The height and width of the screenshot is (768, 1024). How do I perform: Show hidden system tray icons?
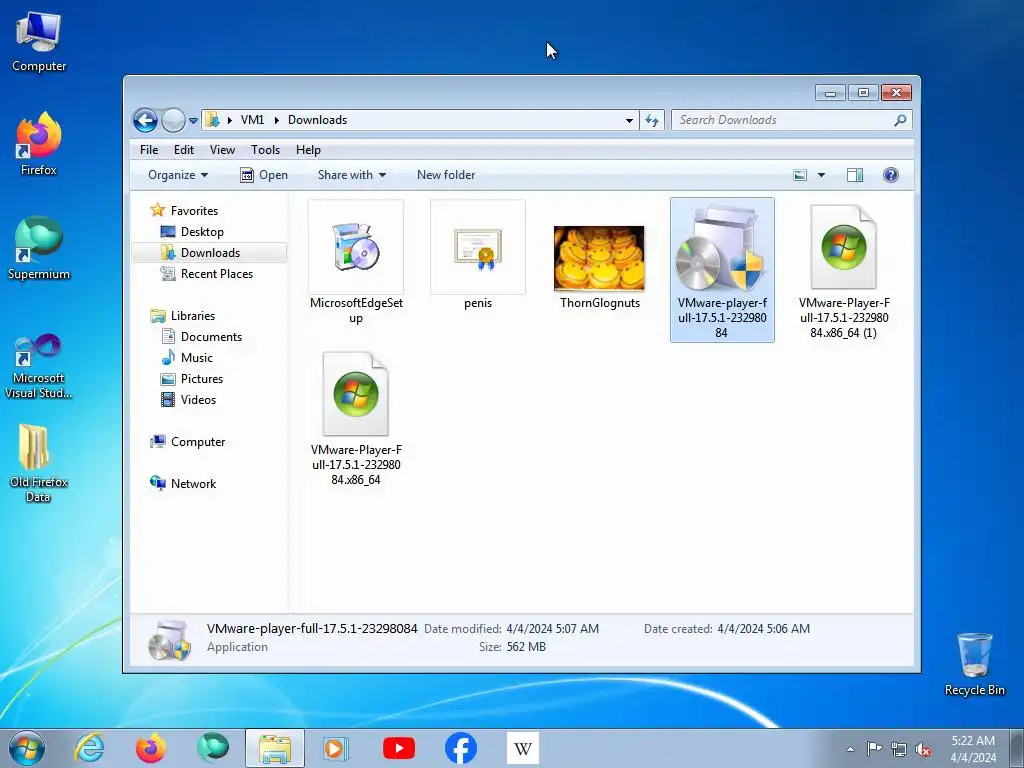pyautogui.click(x=850, y=749)
